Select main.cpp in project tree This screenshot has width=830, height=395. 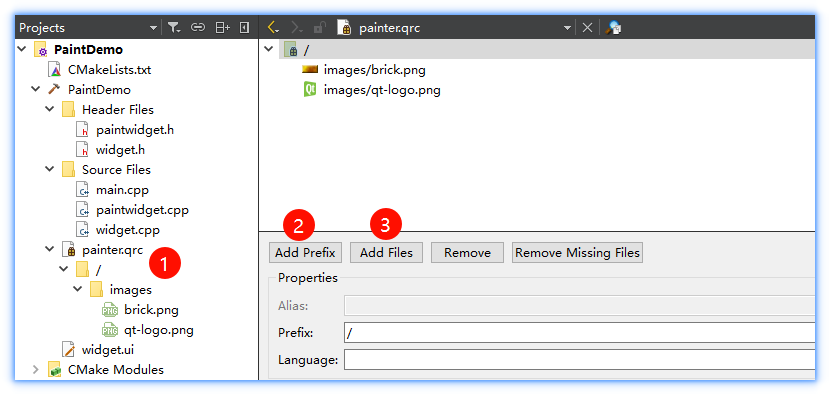(x=122, y=190)
